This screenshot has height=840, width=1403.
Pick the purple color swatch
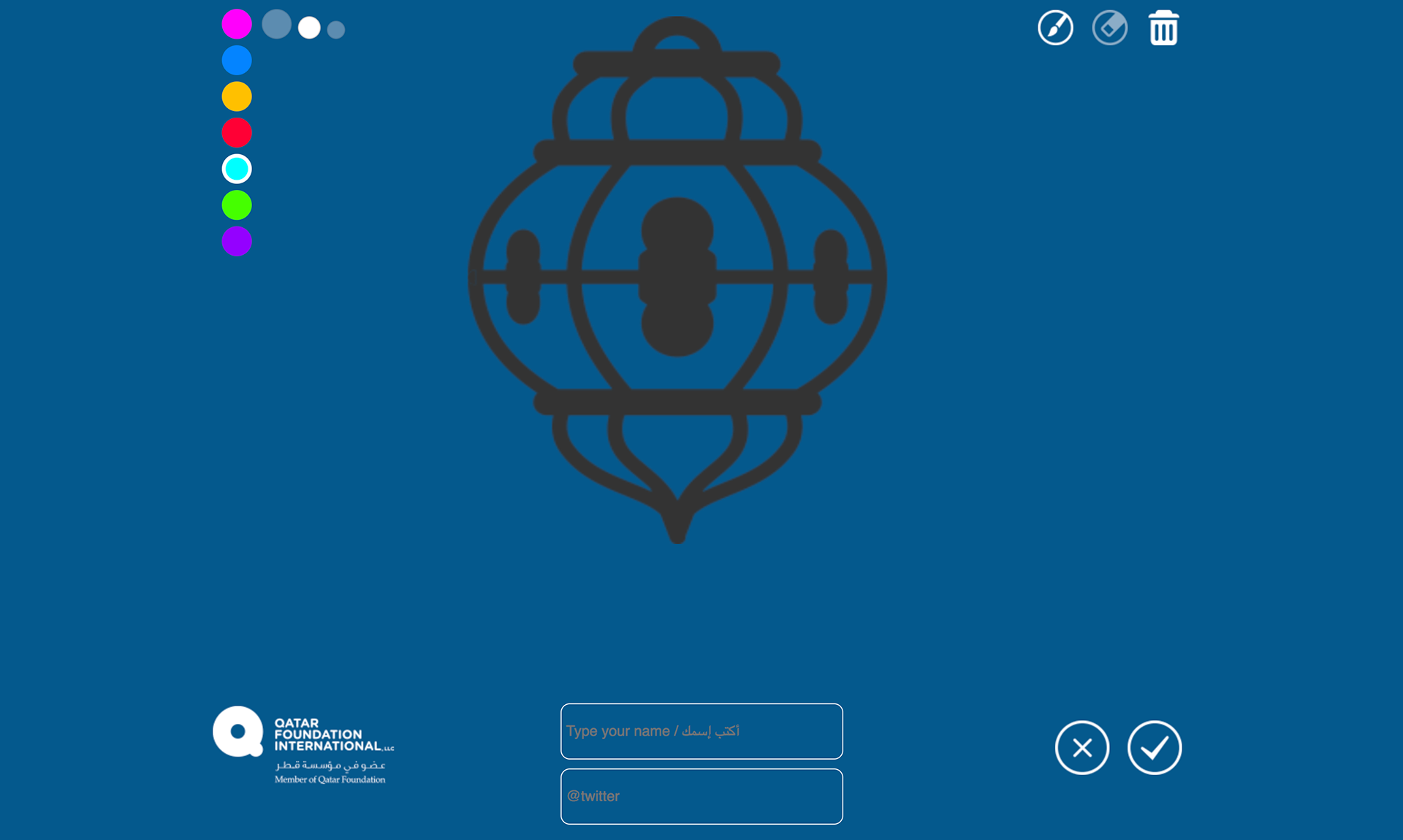point(237,241)
